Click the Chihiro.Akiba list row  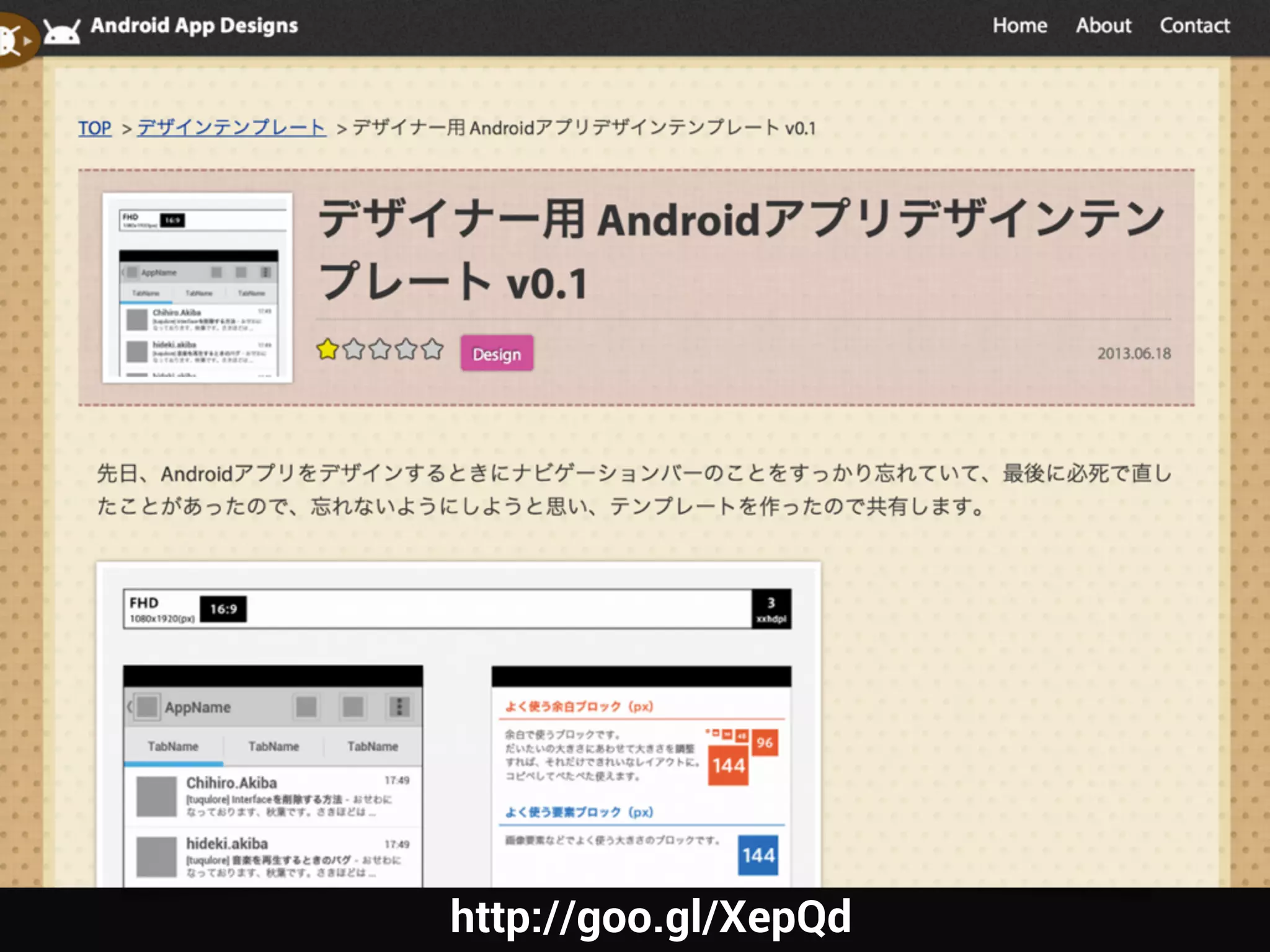[x=273, y=797]
